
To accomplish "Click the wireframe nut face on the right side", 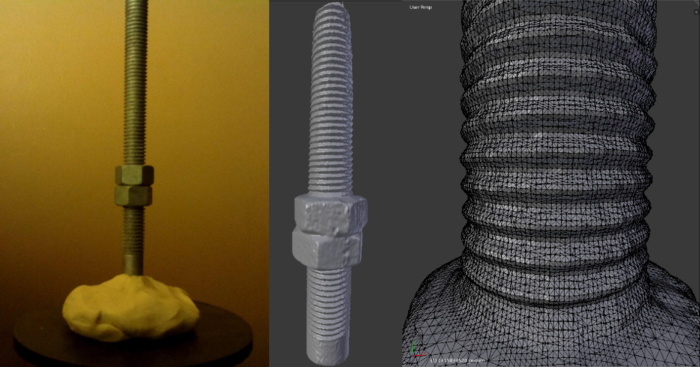I will [x=672, y=313].
